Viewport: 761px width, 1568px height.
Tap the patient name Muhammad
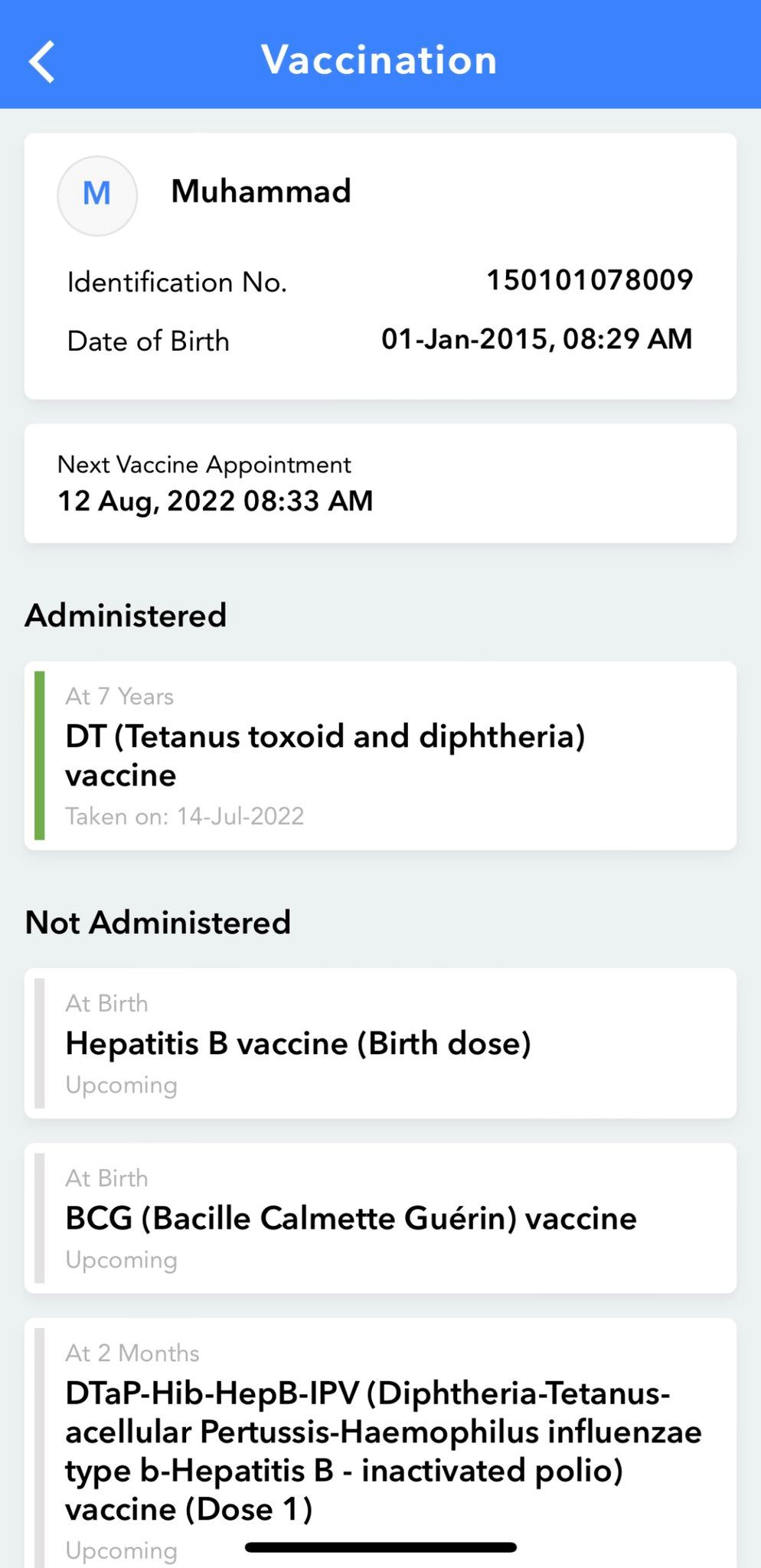[261, 191]
